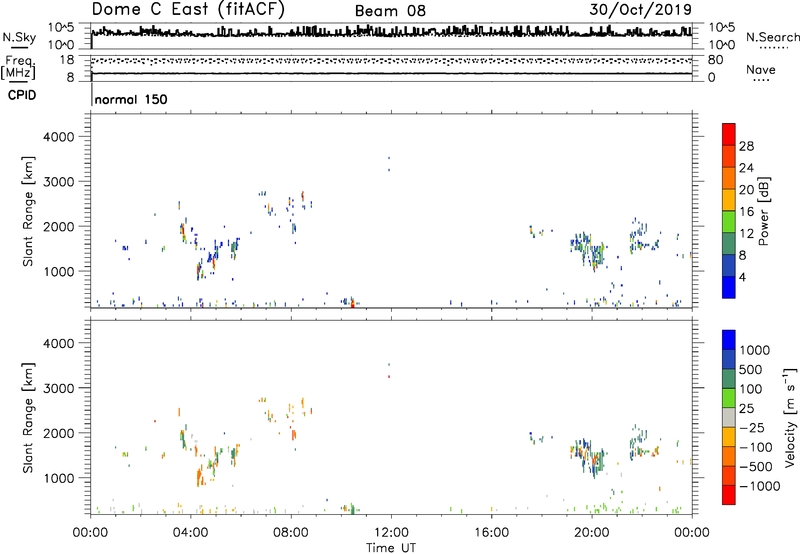
Task: Click the bright blue bottom Power colorbar segment
Action: pos(729,287)
